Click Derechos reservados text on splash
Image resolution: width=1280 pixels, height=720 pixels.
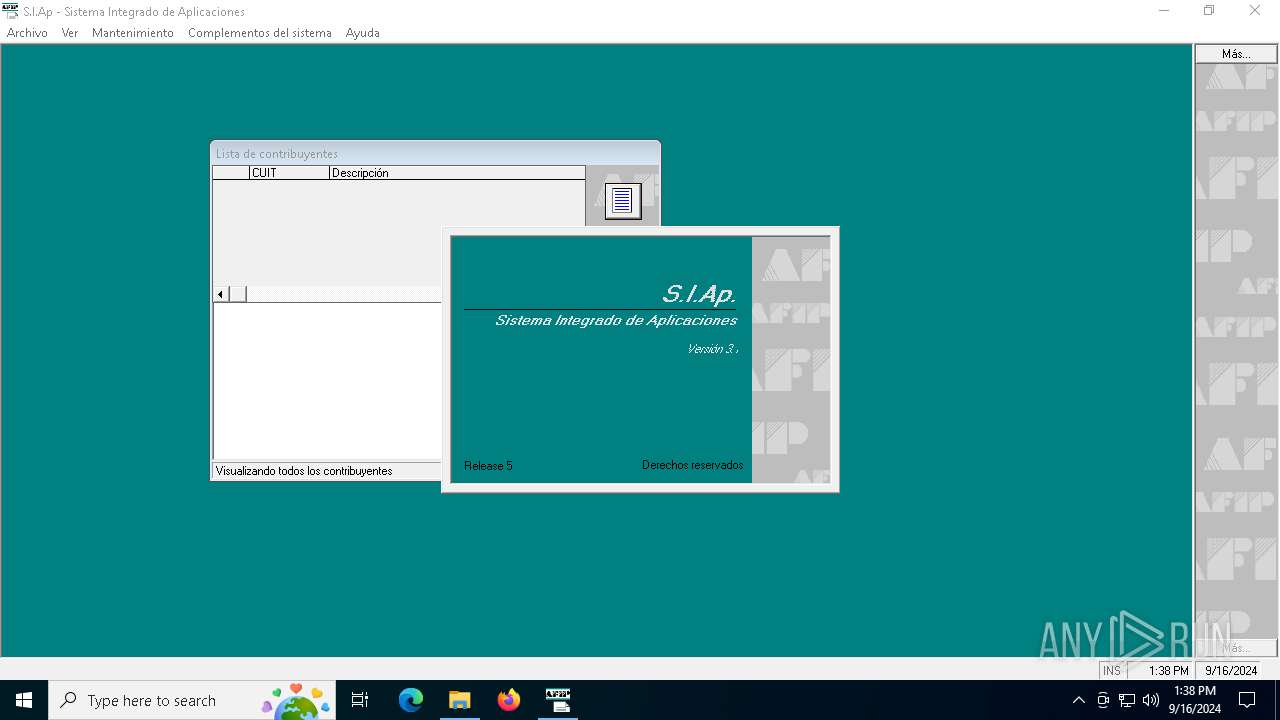pyautogui.click(x=692, y=465)
